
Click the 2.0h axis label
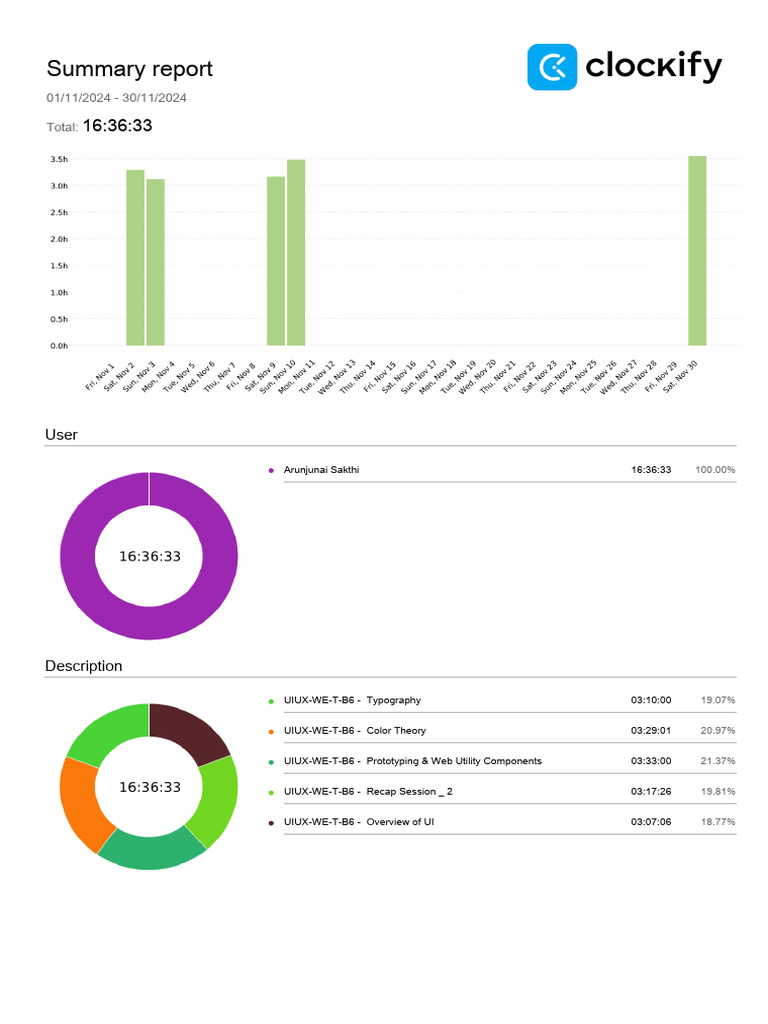coord(59,239)
